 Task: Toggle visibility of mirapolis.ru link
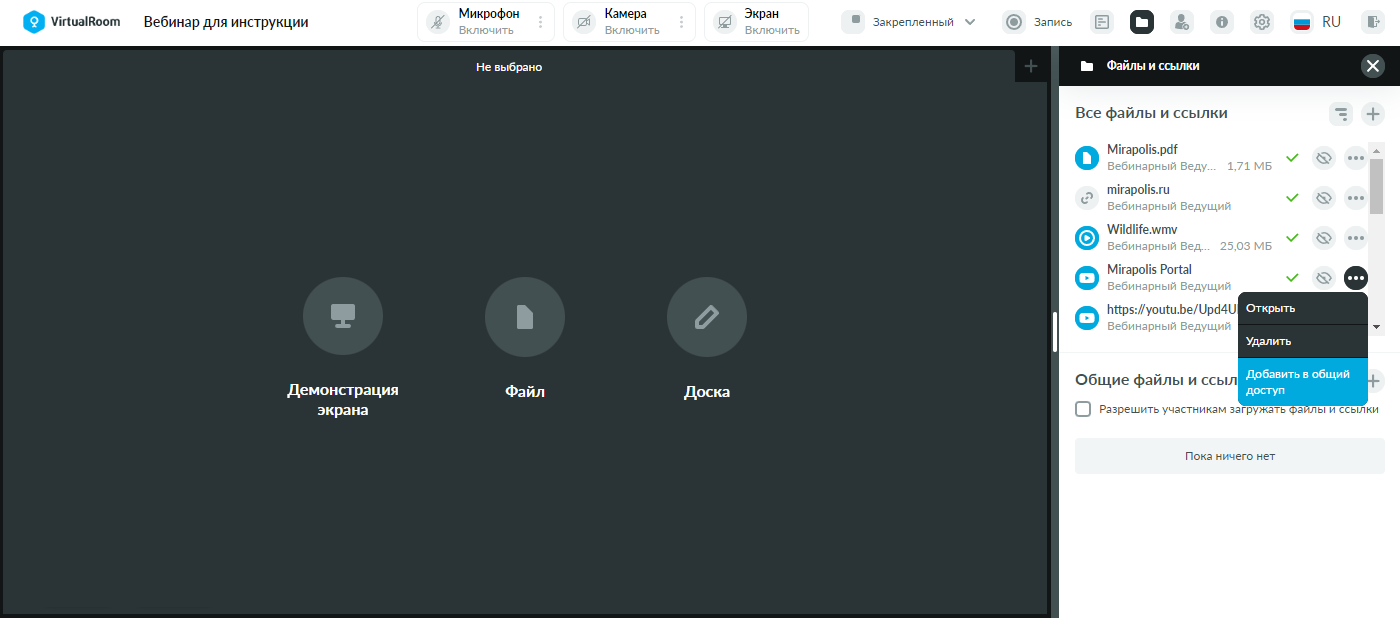coord(1324,198)
